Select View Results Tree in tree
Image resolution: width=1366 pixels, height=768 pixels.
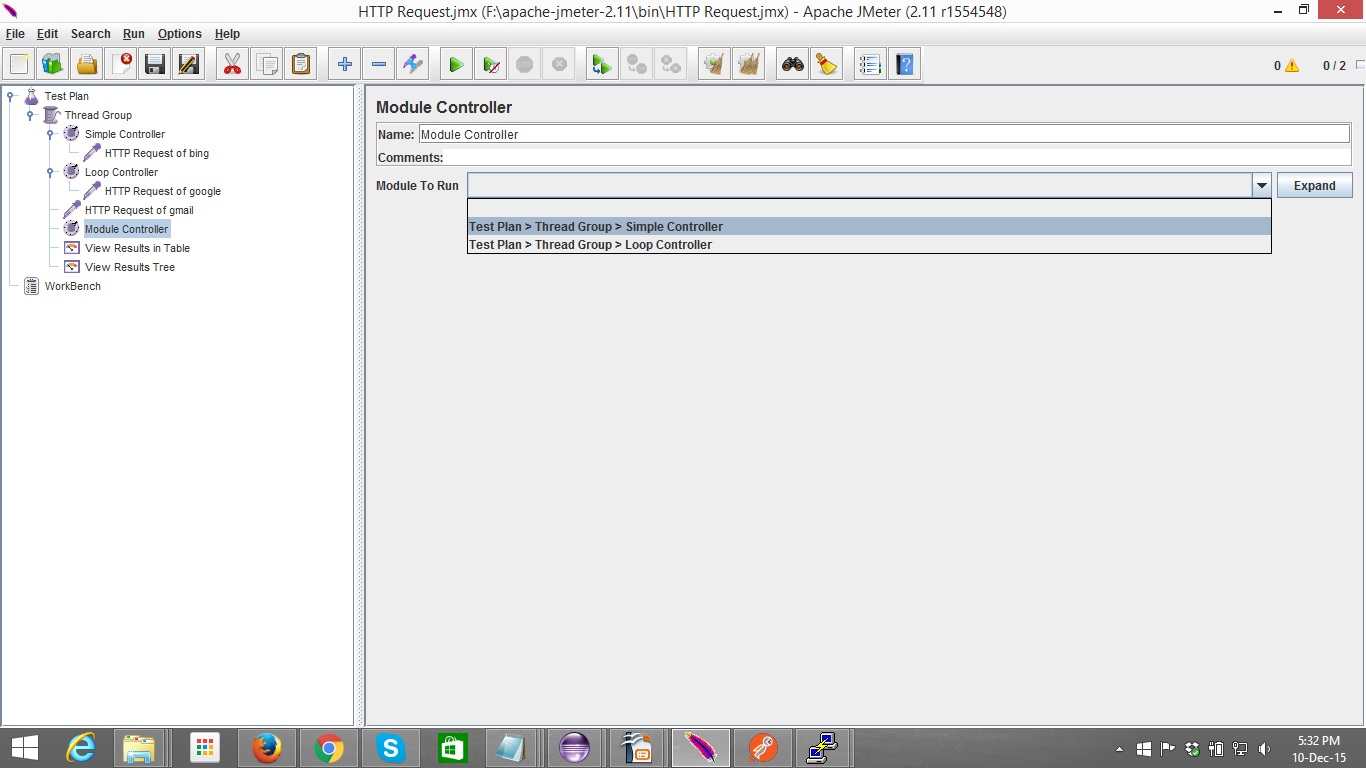click(129, 267)
